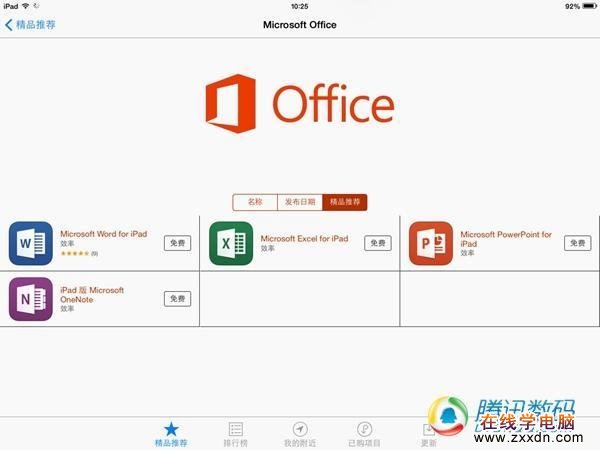Tap the Wi-Fi icon in status bar
The image size is (600, 450).
tap(26, 6)
